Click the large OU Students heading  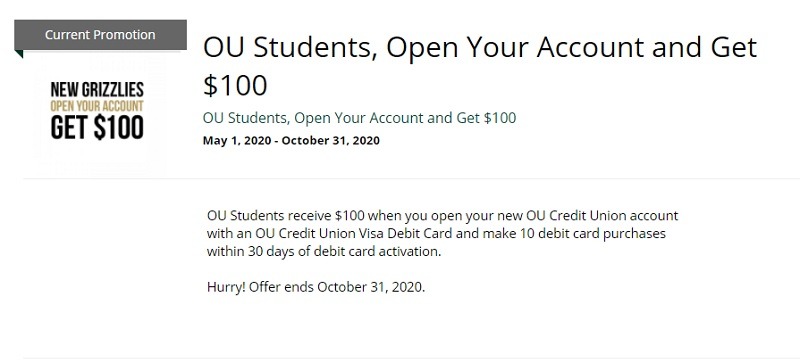tap(480, 66)
